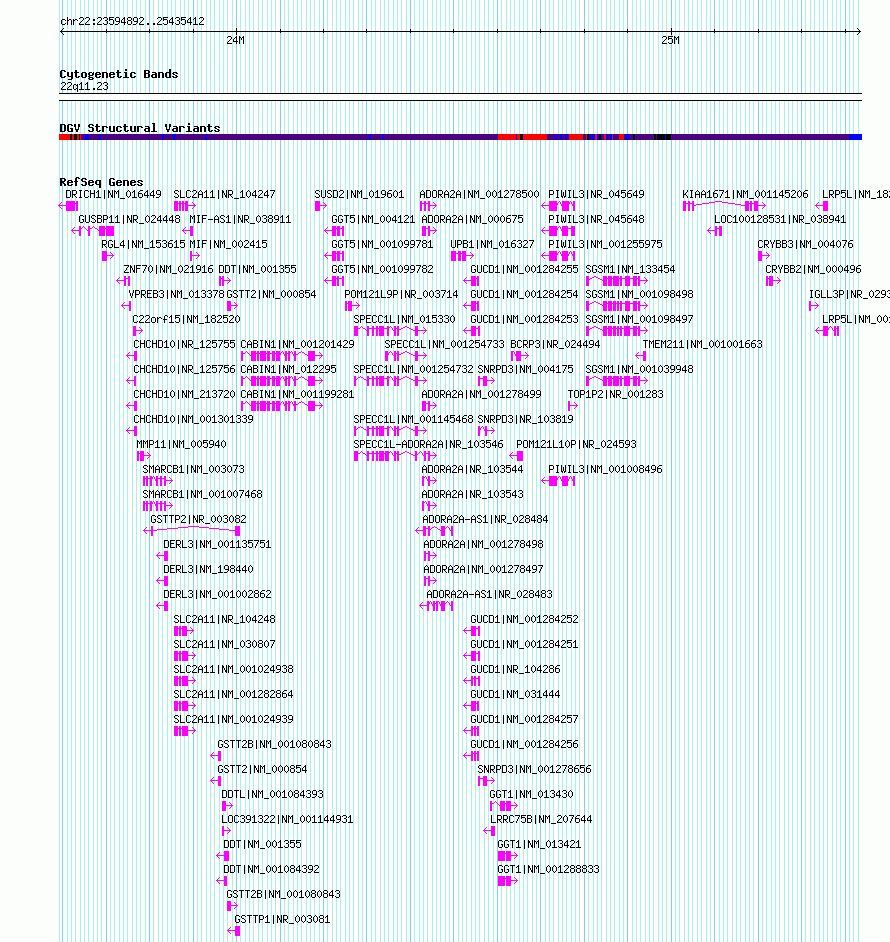Click GSTTP2|NR_003082 label

198,520
